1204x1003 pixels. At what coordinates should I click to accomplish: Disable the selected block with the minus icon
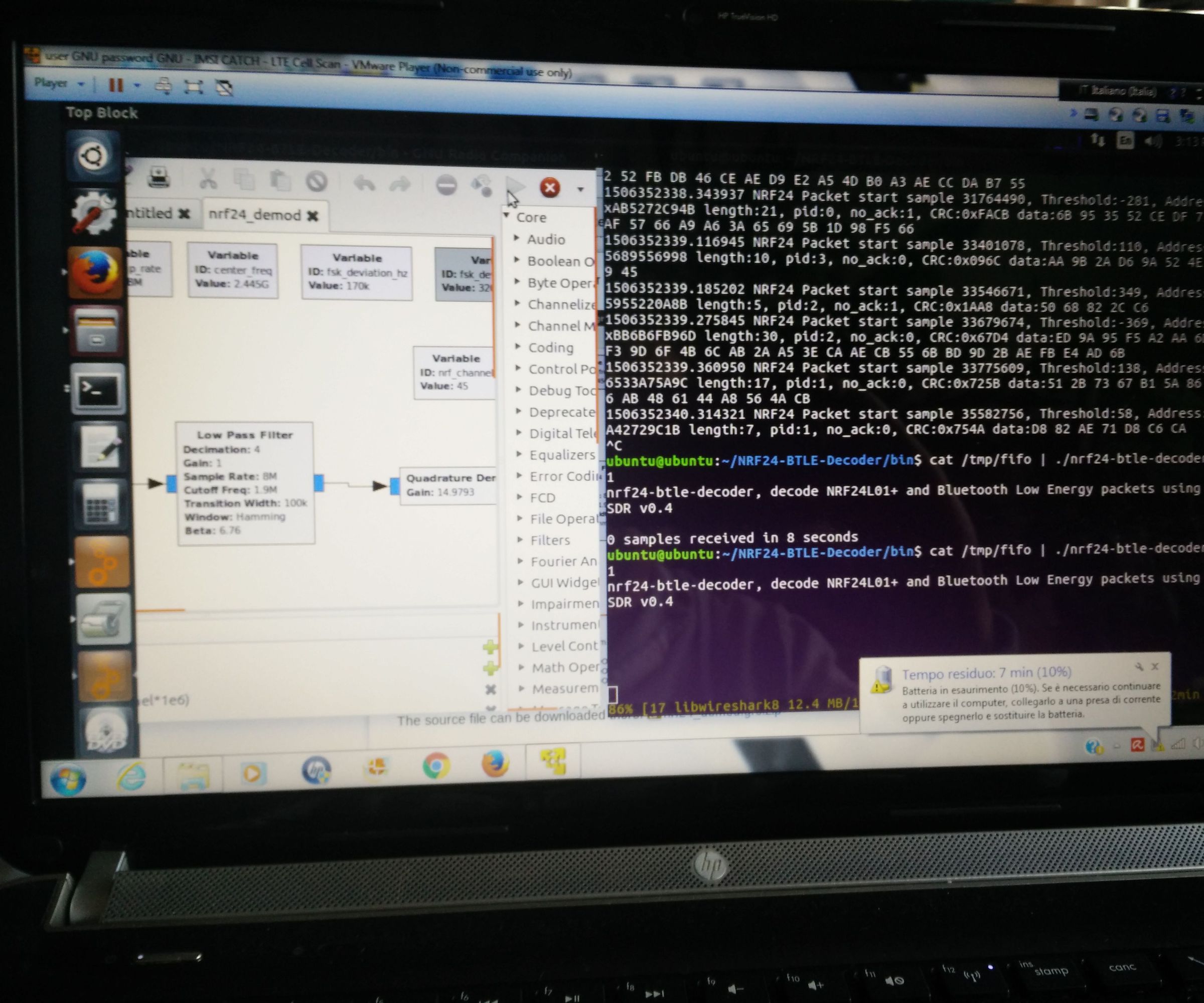(448, 186)
